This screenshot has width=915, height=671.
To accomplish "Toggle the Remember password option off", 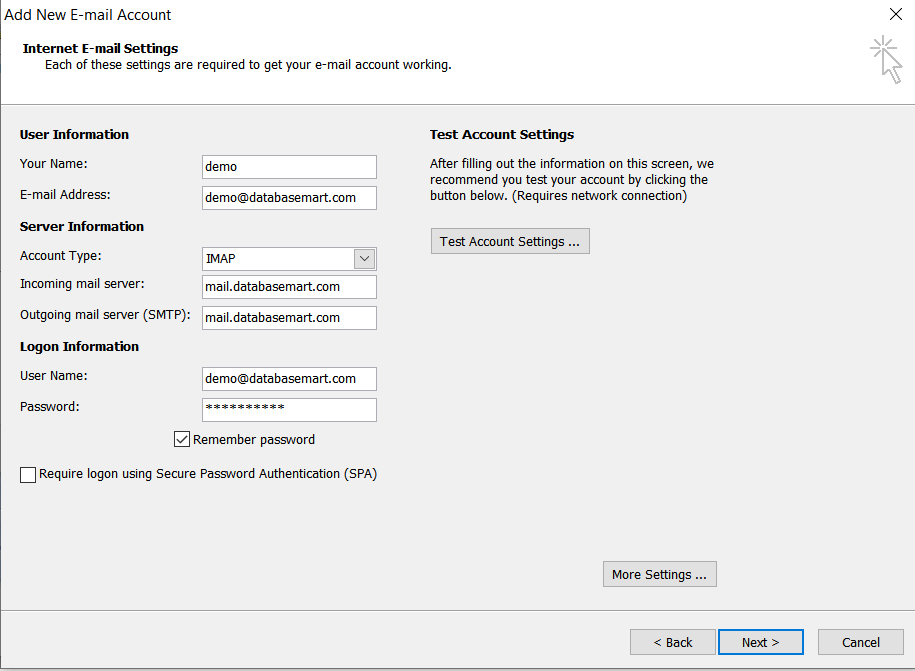I will (182, 438).
